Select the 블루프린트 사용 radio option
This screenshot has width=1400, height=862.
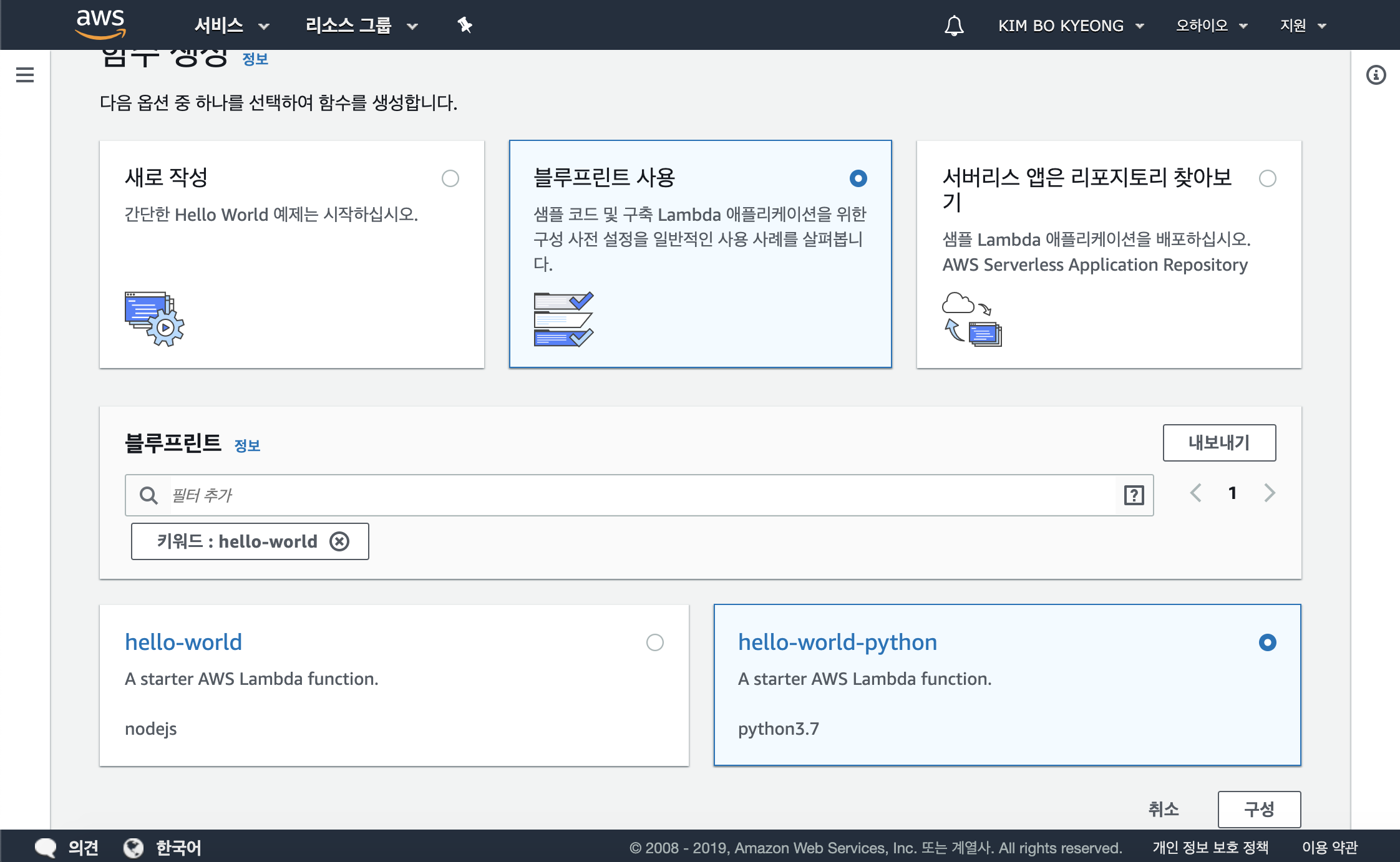[x=858, y=178]
